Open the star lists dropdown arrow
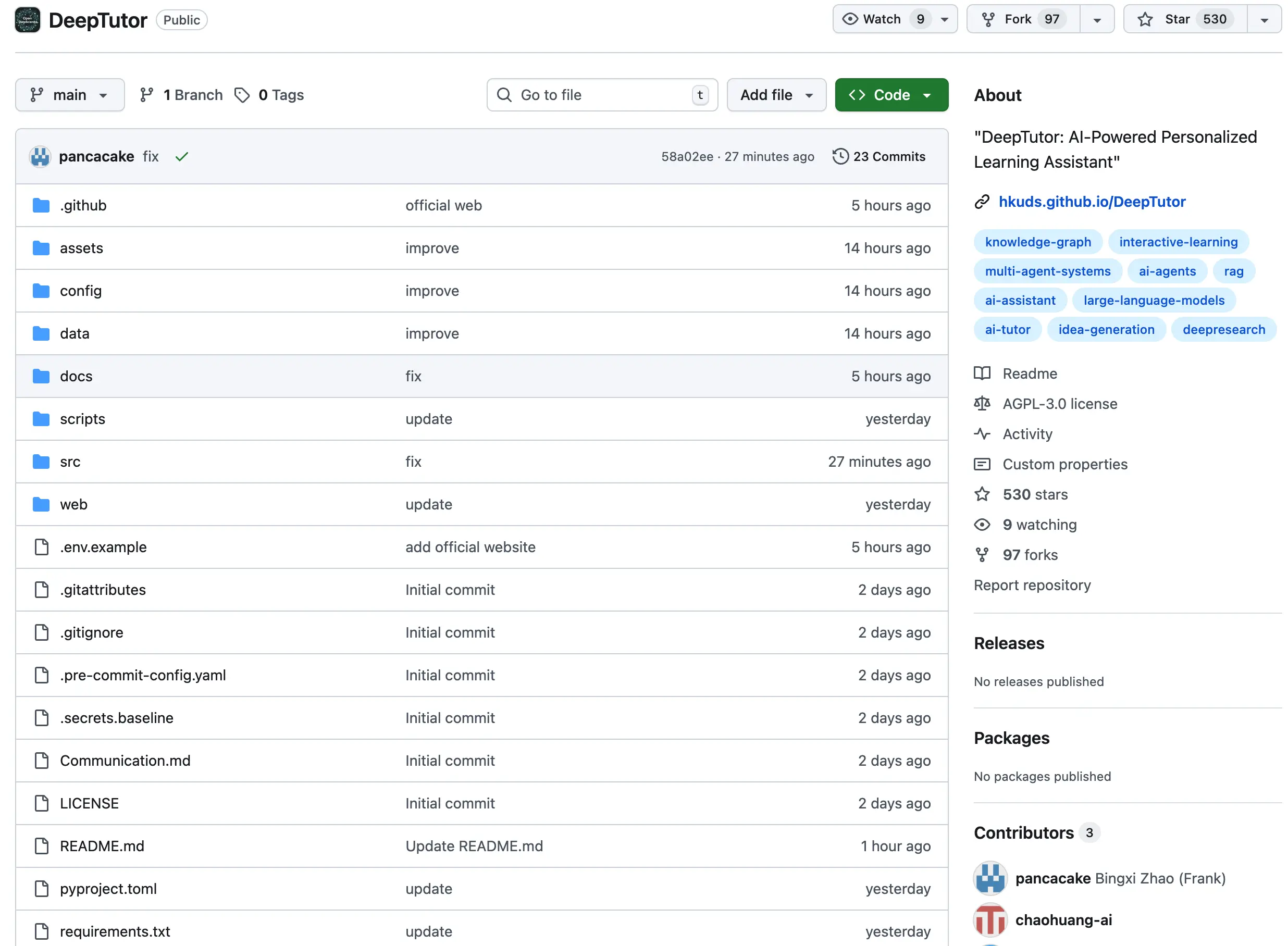Viewport: 1288px width, 946px height. point(1264,19)
